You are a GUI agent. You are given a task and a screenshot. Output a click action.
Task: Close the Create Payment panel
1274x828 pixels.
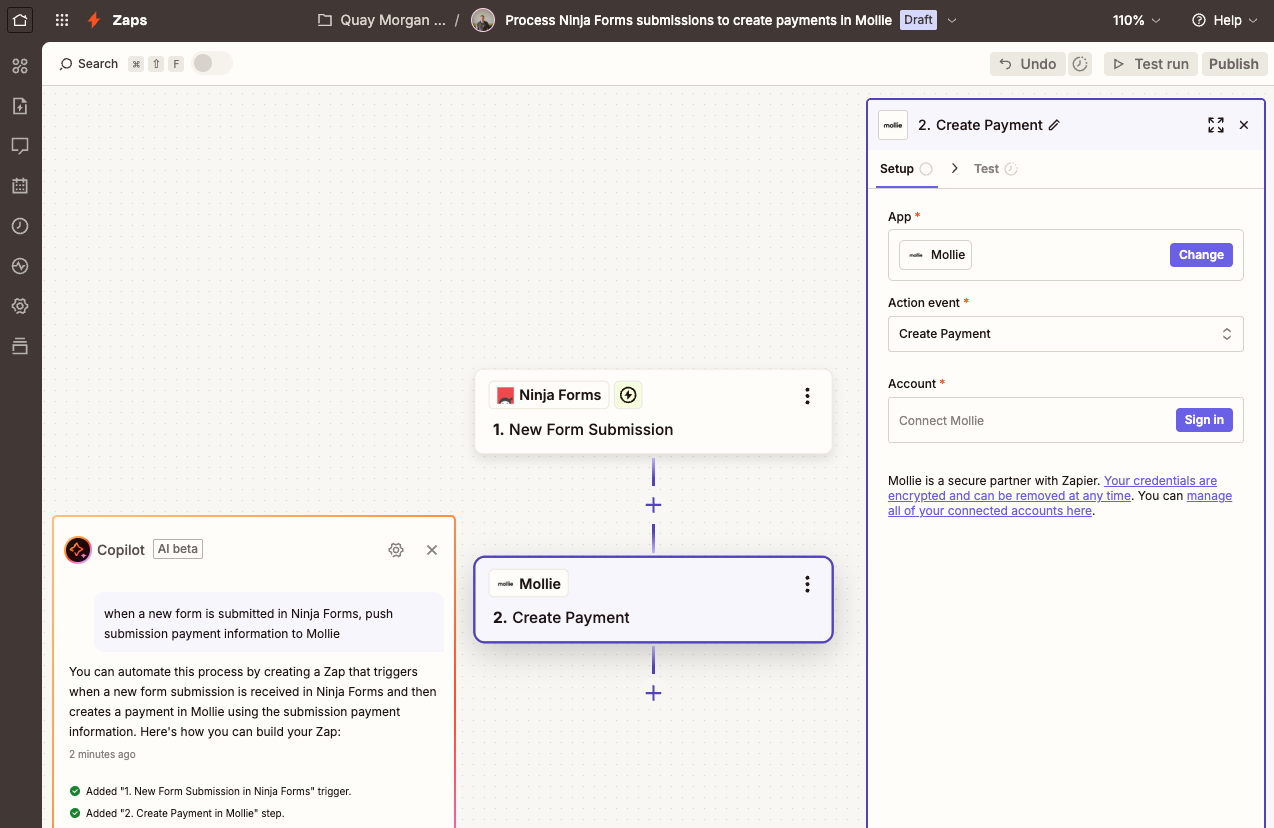(x=1244, y=125)
